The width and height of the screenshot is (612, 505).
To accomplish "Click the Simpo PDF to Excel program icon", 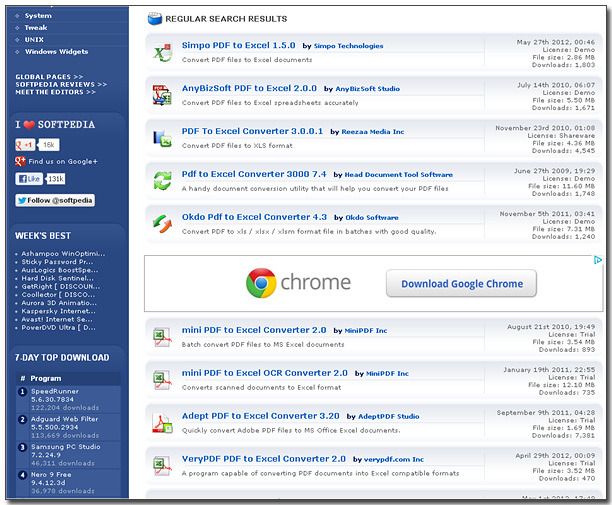I will (162, 52).
